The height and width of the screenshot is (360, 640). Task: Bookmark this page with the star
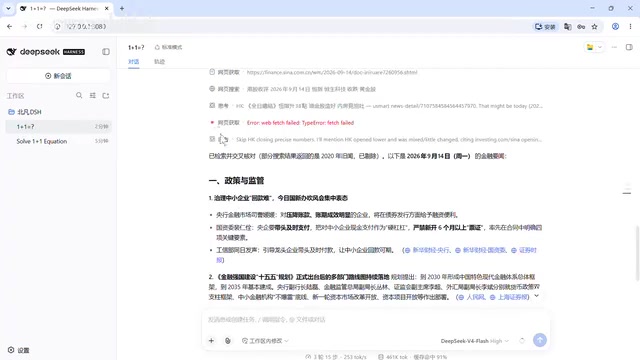pos(595,27)
